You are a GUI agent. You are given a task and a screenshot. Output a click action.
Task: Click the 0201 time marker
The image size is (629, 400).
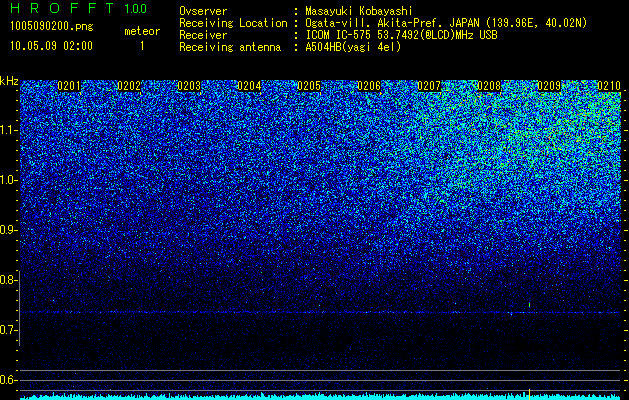pos(69,86)
